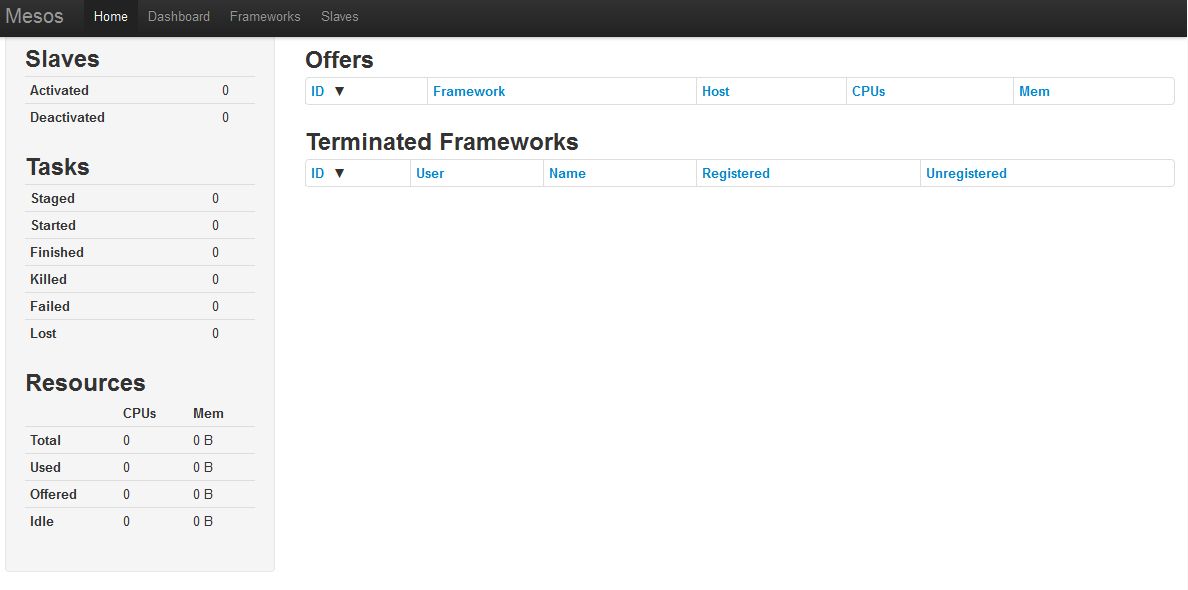Sort Terminated Frameworks by Name

[567, 173]
